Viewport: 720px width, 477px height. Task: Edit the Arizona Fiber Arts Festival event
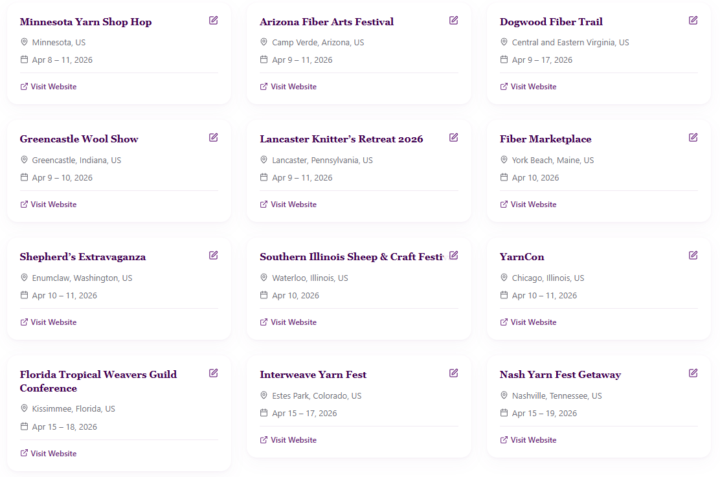(454, 20)
